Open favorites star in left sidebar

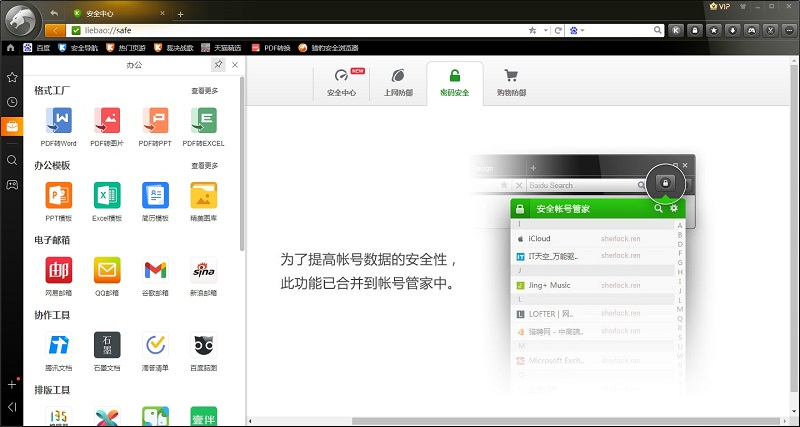coord(12,77)
